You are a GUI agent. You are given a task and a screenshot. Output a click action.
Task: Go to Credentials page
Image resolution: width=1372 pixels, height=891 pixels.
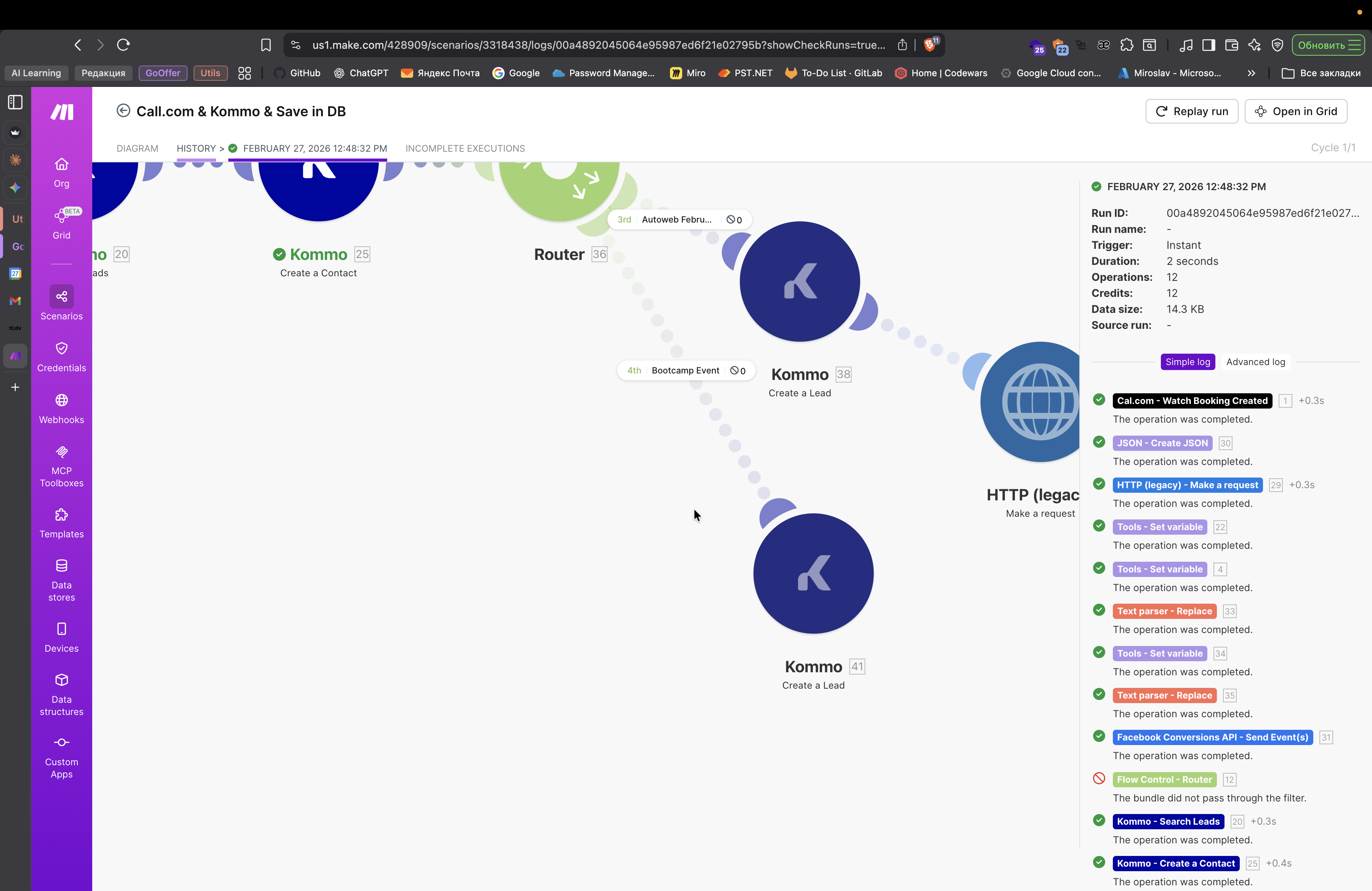click(x=61, y=356)
